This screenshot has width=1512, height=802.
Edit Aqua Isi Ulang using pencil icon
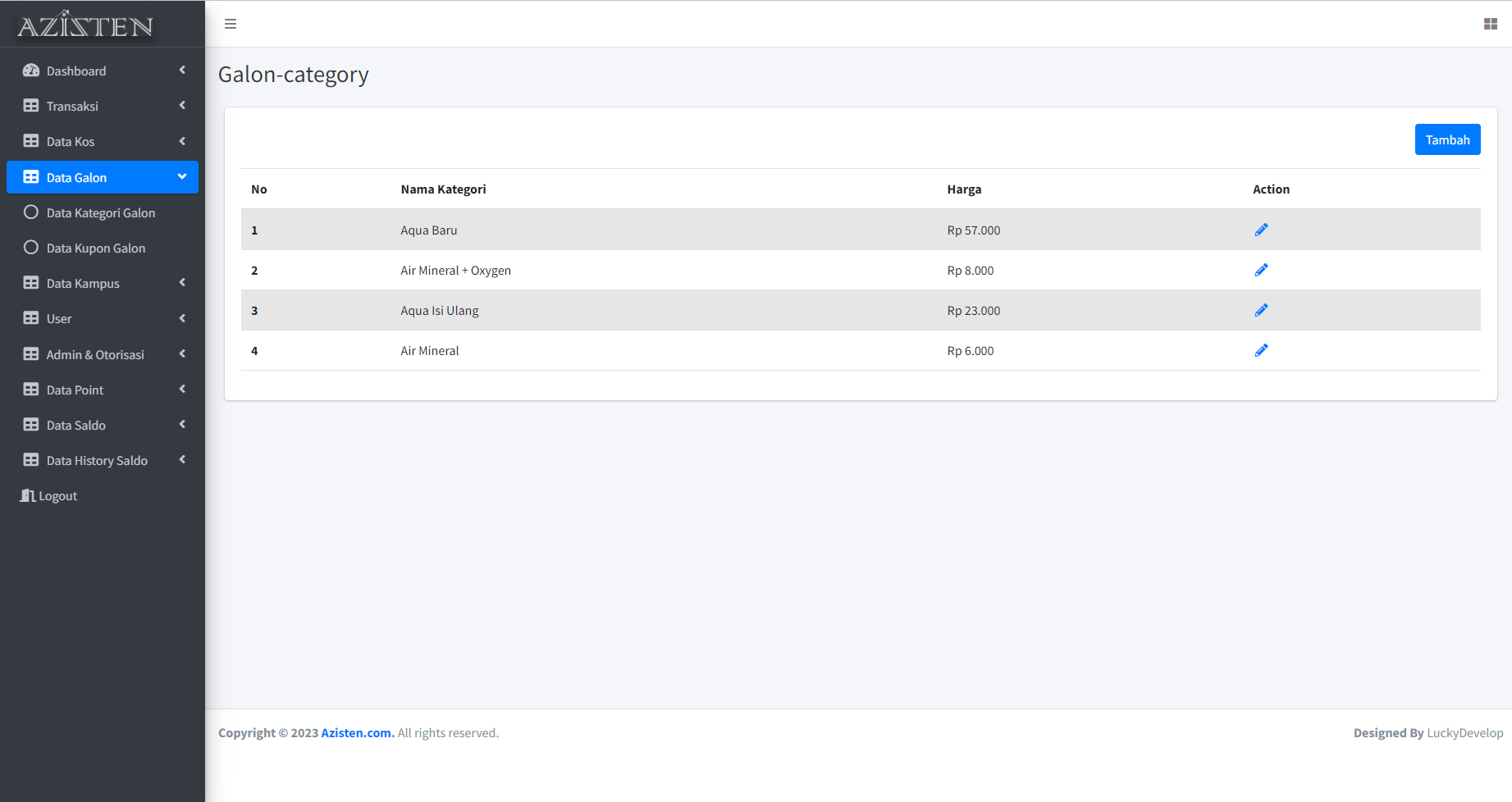pyautogui.click(x=1261, y=310)
